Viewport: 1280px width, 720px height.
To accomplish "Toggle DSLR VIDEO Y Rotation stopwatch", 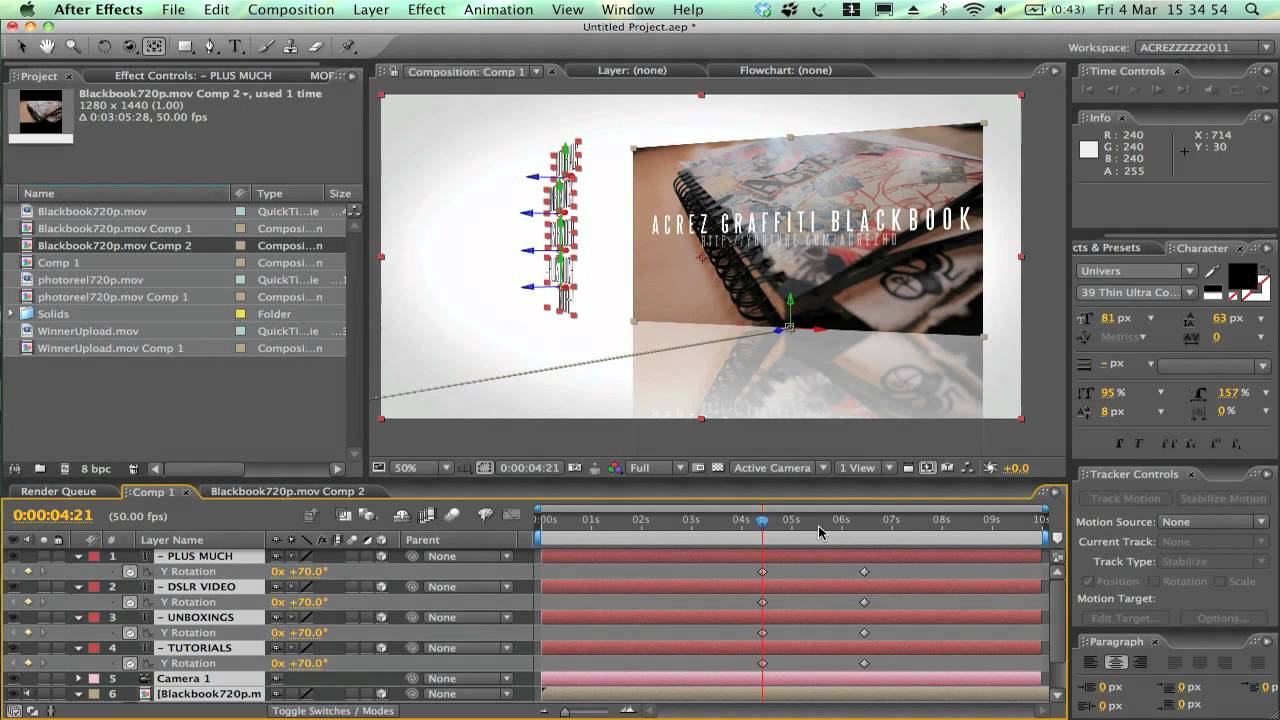I will coord(130,602).
